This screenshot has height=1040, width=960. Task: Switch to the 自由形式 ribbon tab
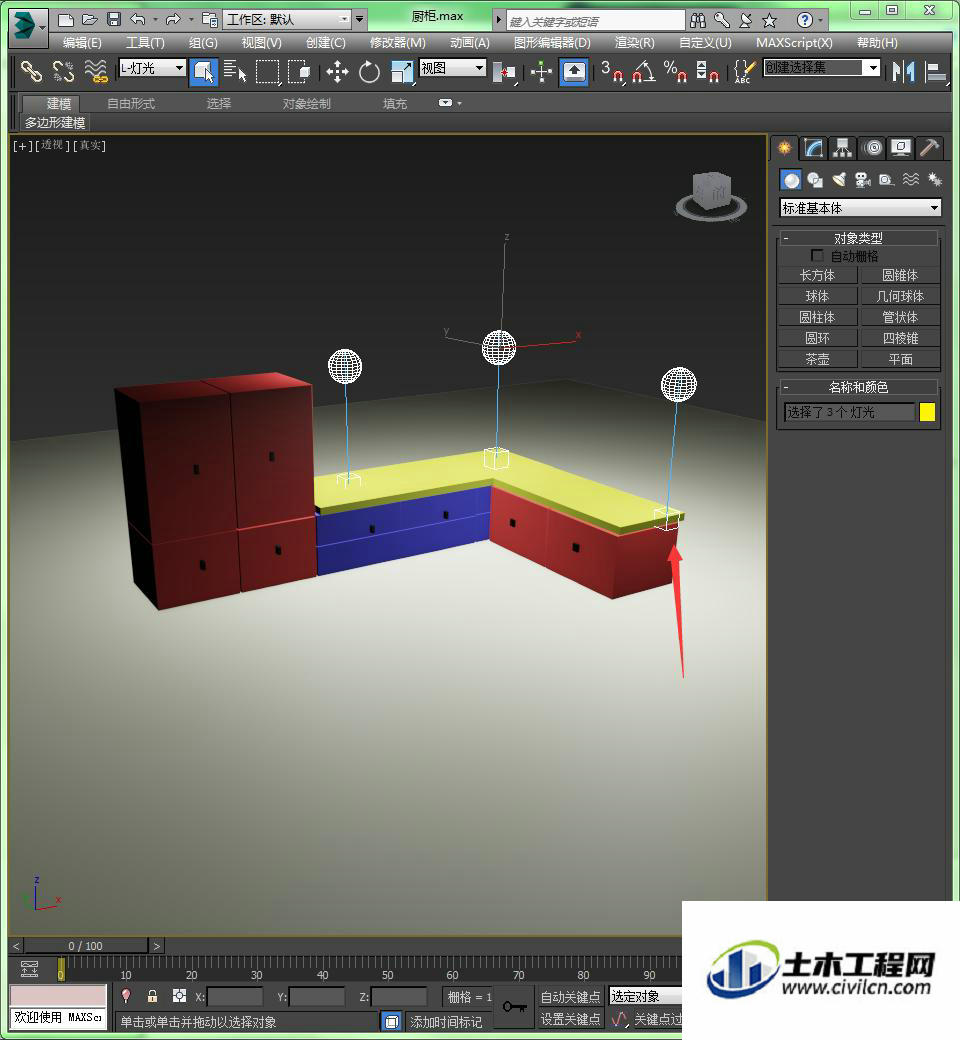pos(131,103)
